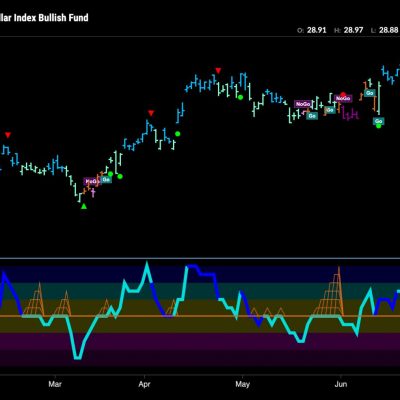Click the green up-triangle marker at March low
Image resolution: width=400 pixels, height=400 pixels.
coord(84,206)
